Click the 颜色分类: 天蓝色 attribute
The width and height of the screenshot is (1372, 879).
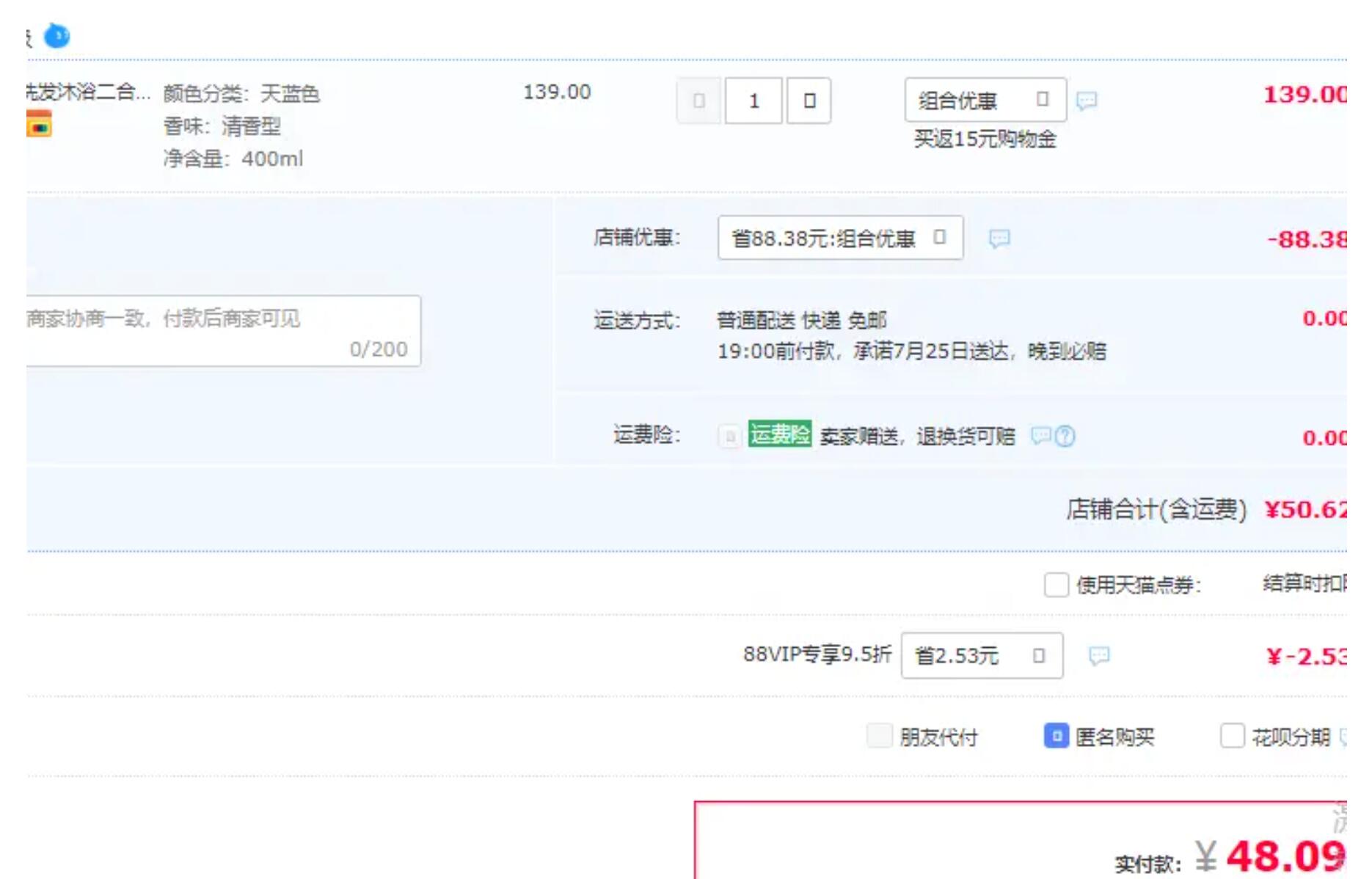[x=241, y=94]
